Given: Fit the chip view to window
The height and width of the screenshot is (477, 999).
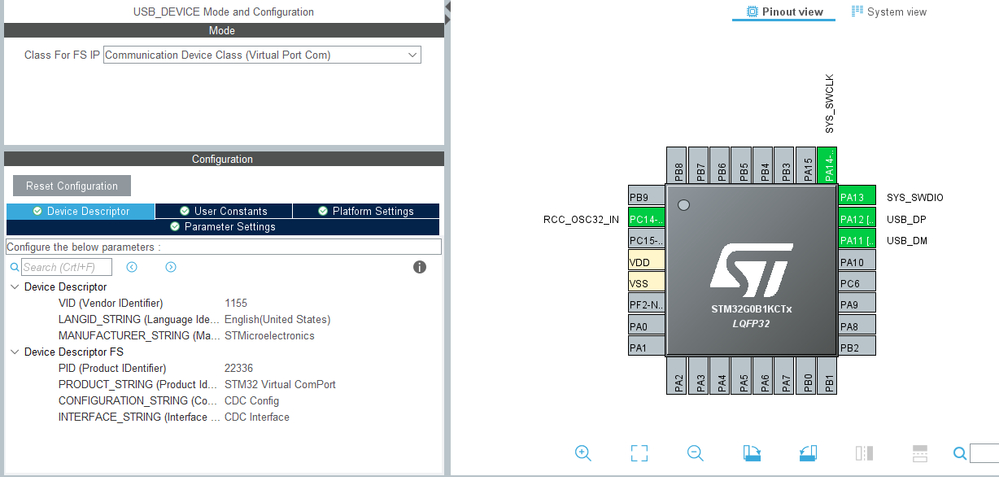Looking at the screenshot, I should coord(639,453).
